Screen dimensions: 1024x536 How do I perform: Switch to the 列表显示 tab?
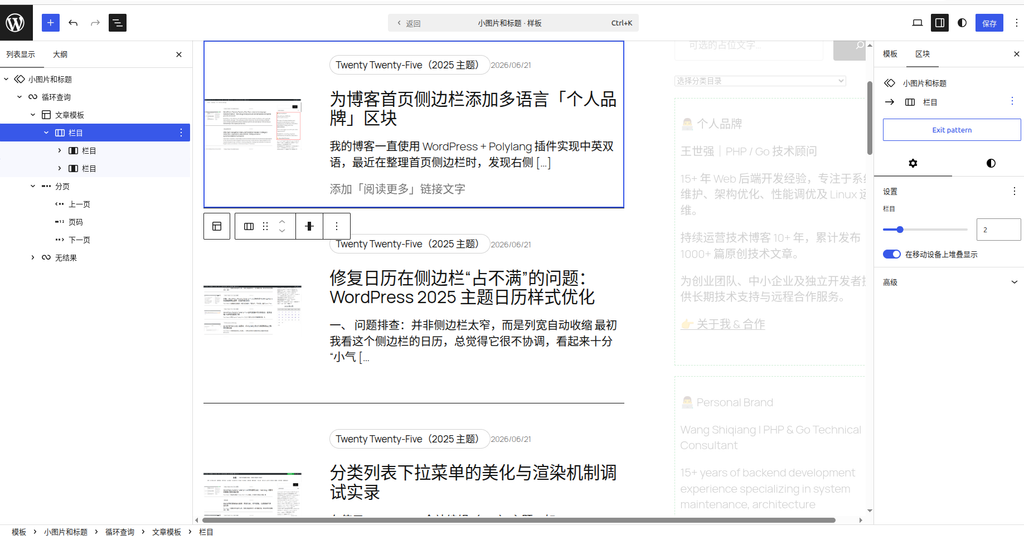(x=21, y=55)
